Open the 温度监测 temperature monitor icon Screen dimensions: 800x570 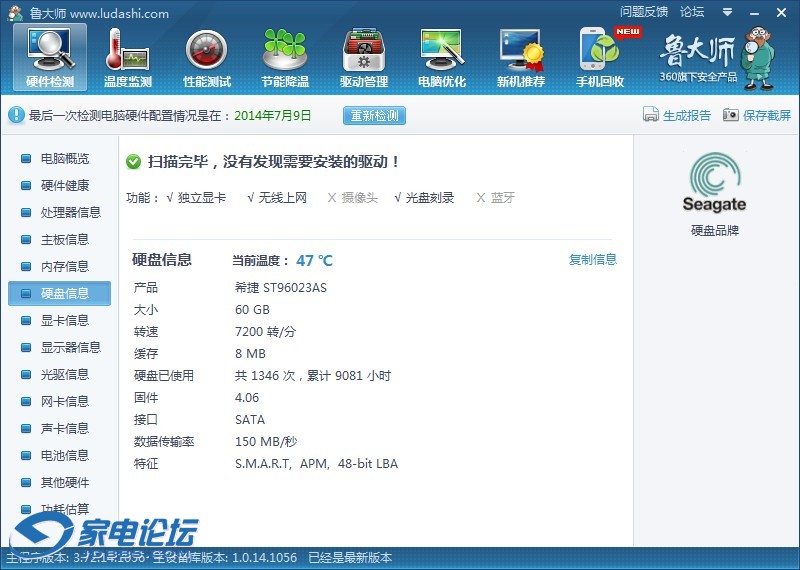tap(128, 57)
